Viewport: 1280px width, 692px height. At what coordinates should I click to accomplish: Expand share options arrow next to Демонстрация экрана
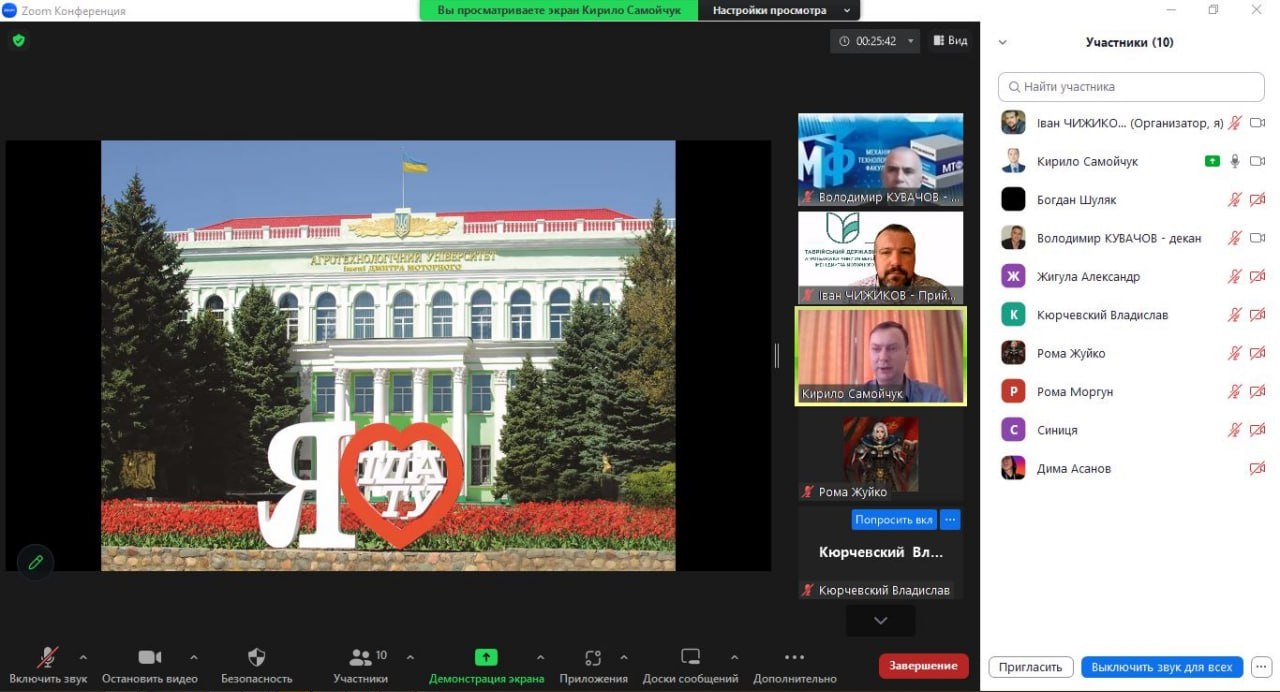[541, 658]
